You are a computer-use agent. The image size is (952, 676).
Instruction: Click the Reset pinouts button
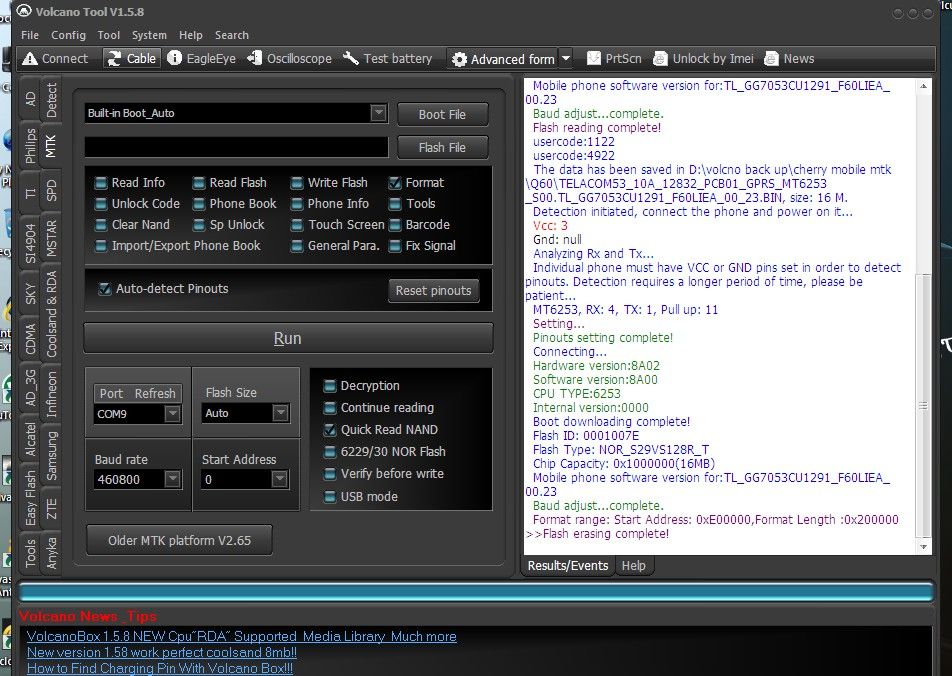[432, 291]
